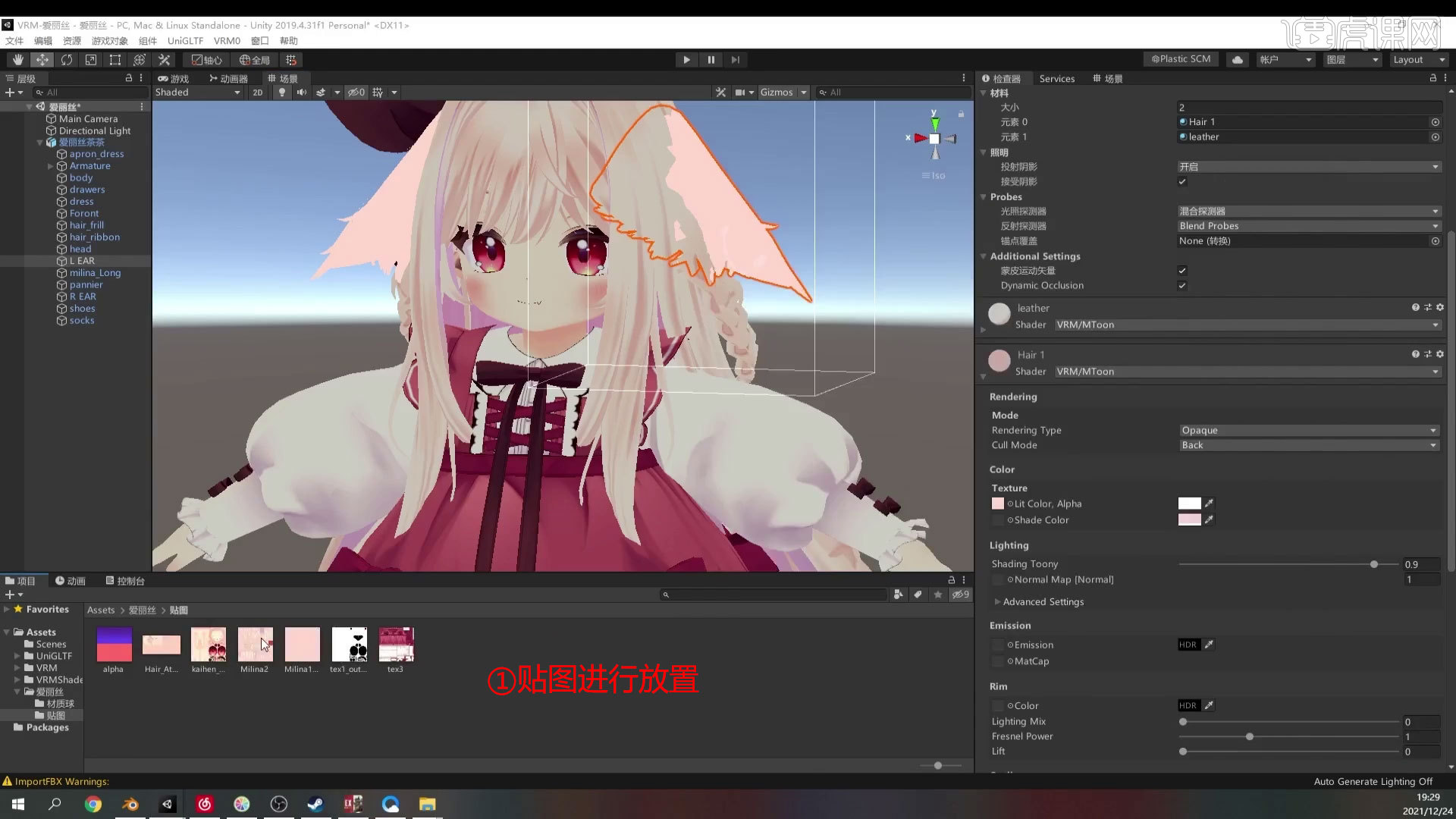Toggle scene lighting in the Scene view
Image resolution: width=1456 pixels, height=819 pixels.
[x=282, y=92]
